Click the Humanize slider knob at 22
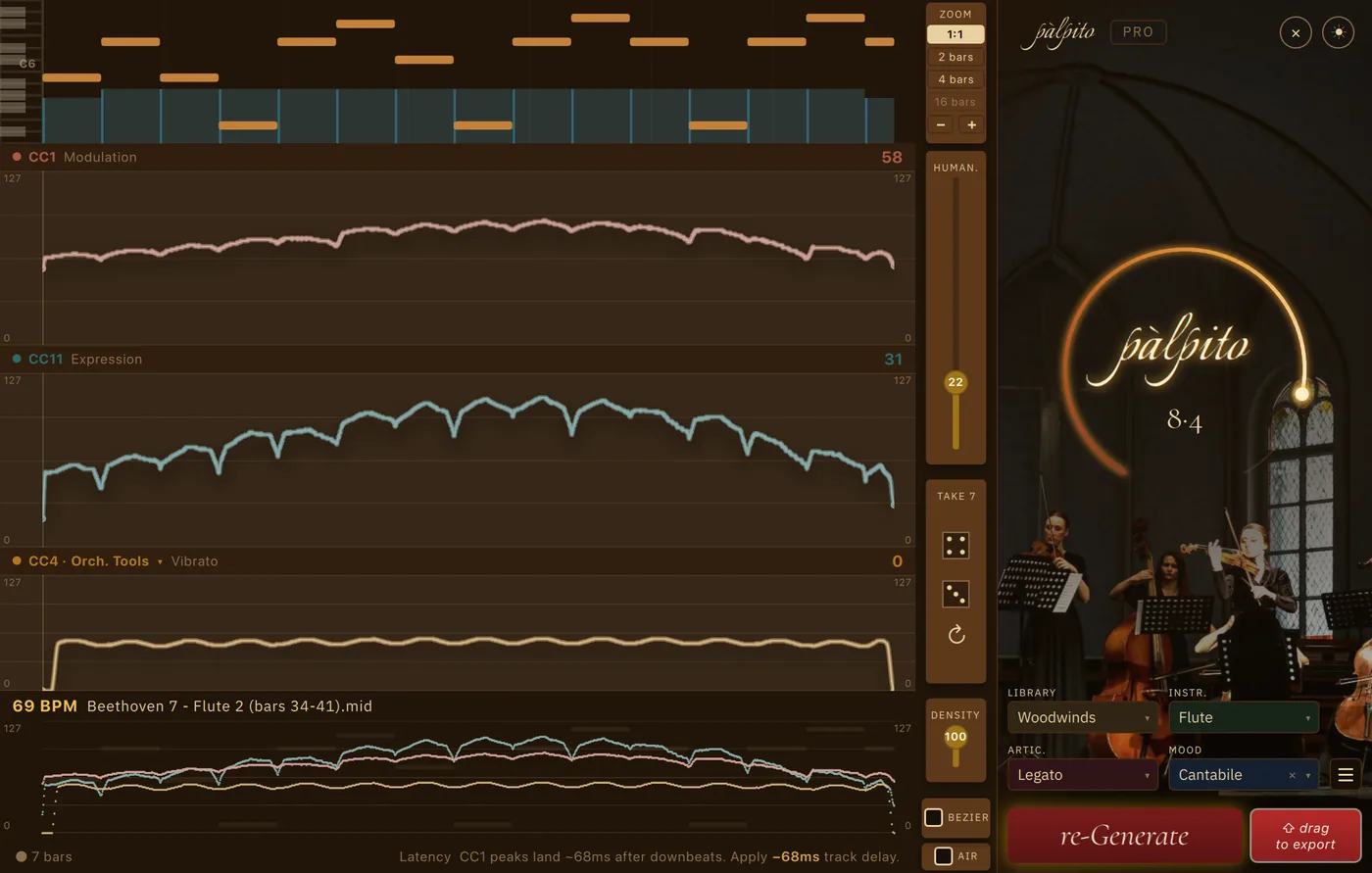The height and width of the screenshot is (873, 1372). coord(955,382)
